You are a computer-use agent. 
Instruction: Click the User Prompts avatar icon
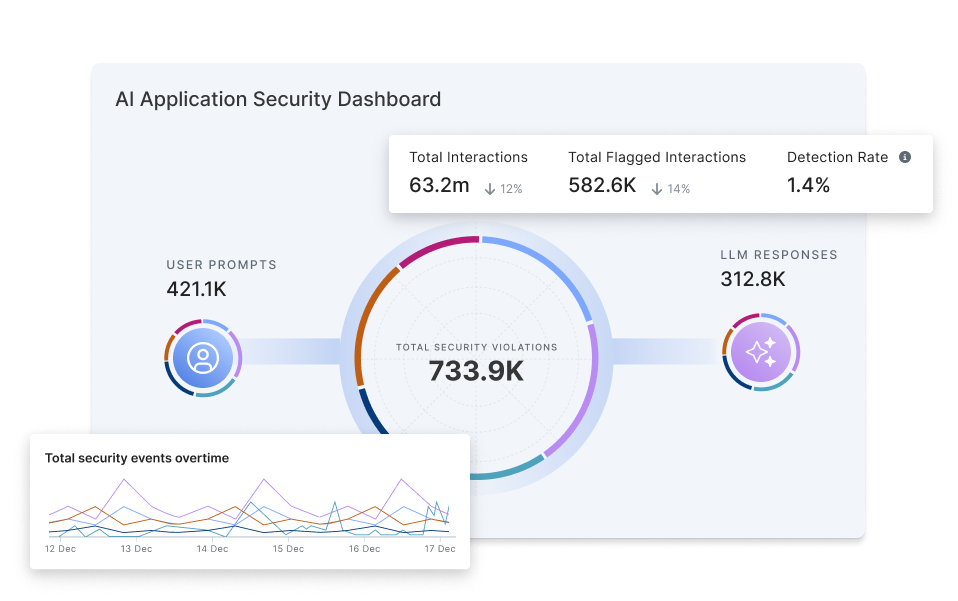203,357
